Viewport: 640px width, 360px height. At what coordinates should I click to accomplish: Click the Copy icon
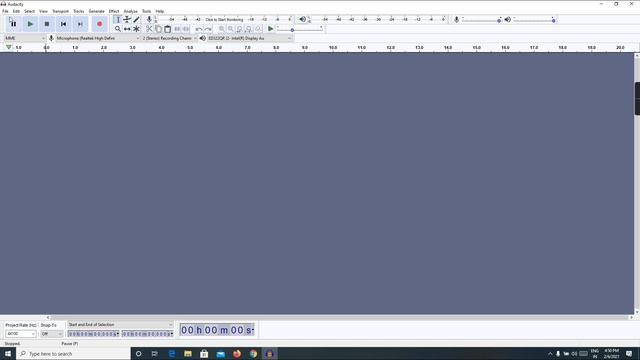pos(158,29)
